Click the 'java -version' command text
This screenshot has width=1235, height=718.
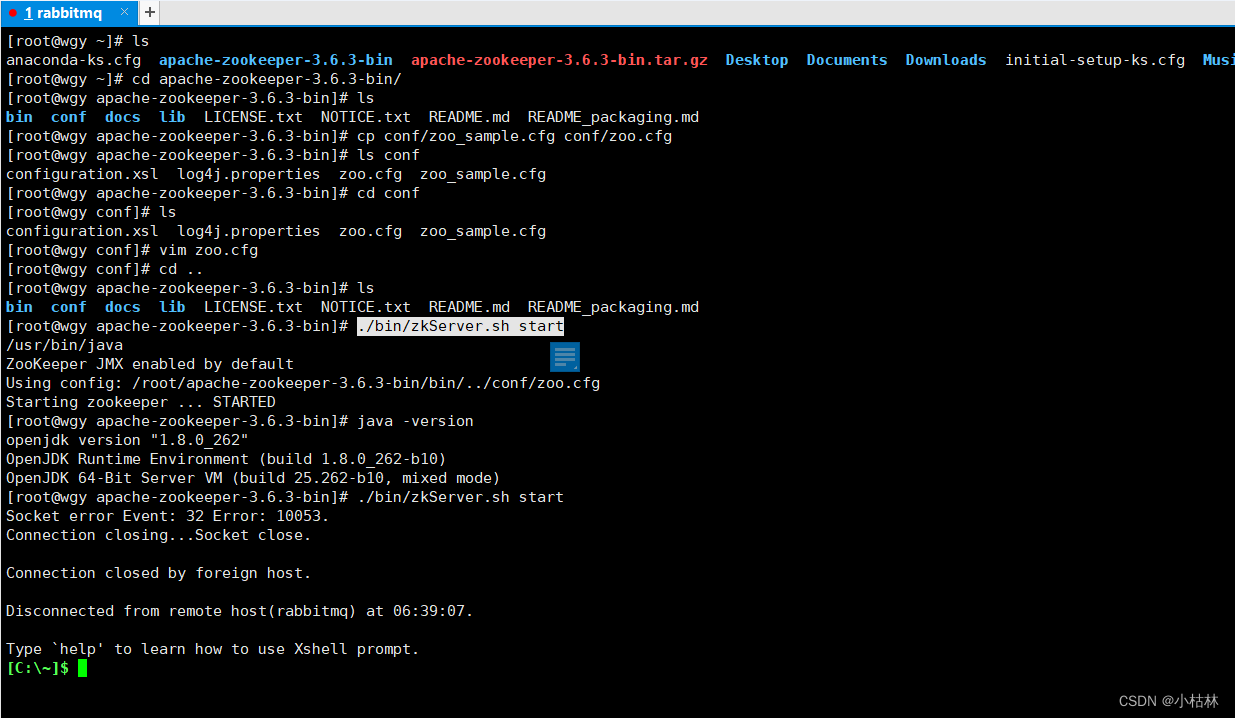[x=415, y=421]
